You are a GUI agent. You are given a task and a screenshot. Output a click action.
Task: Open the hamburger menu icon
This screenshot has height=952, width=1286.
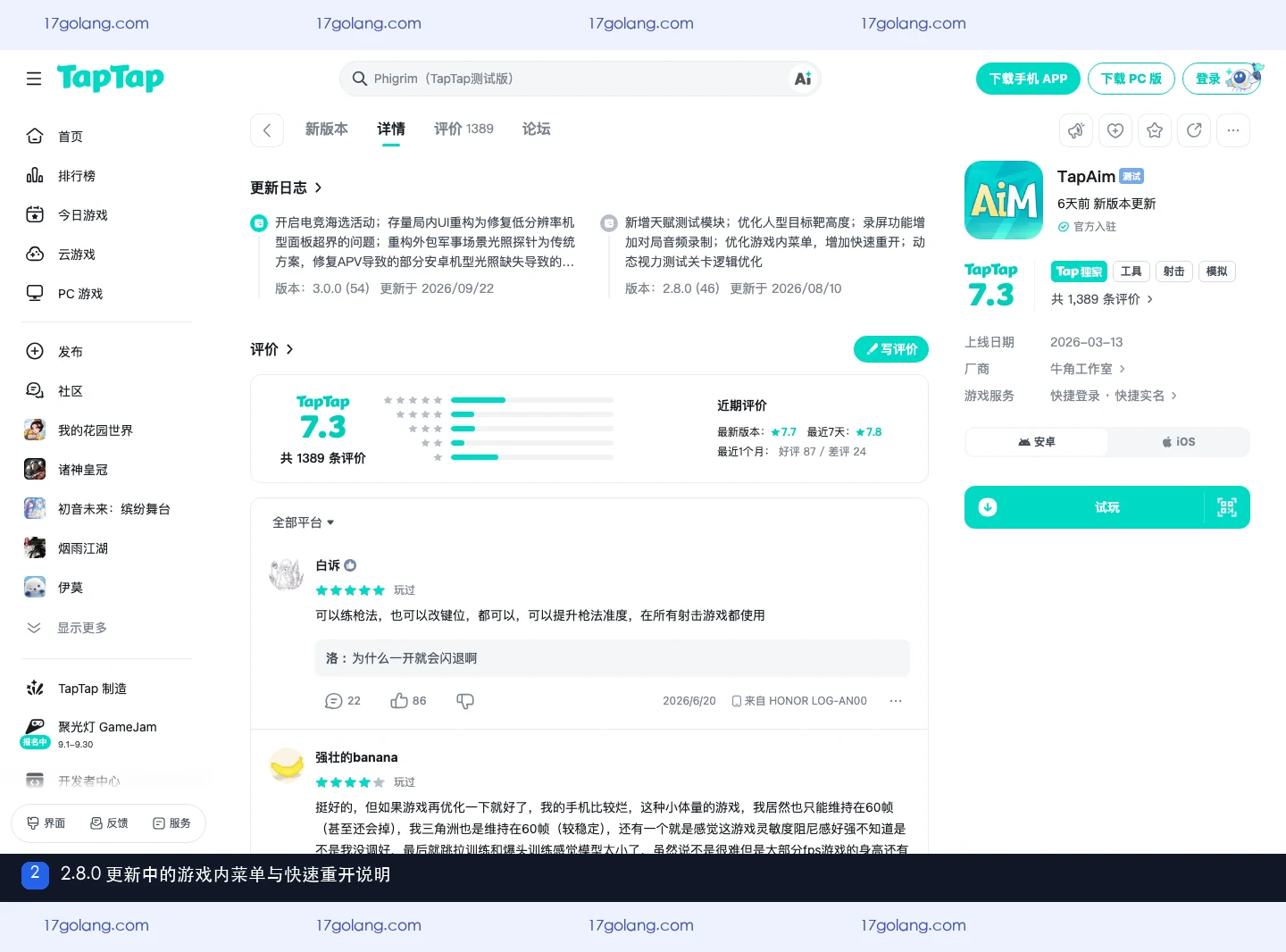click(34, 79)
